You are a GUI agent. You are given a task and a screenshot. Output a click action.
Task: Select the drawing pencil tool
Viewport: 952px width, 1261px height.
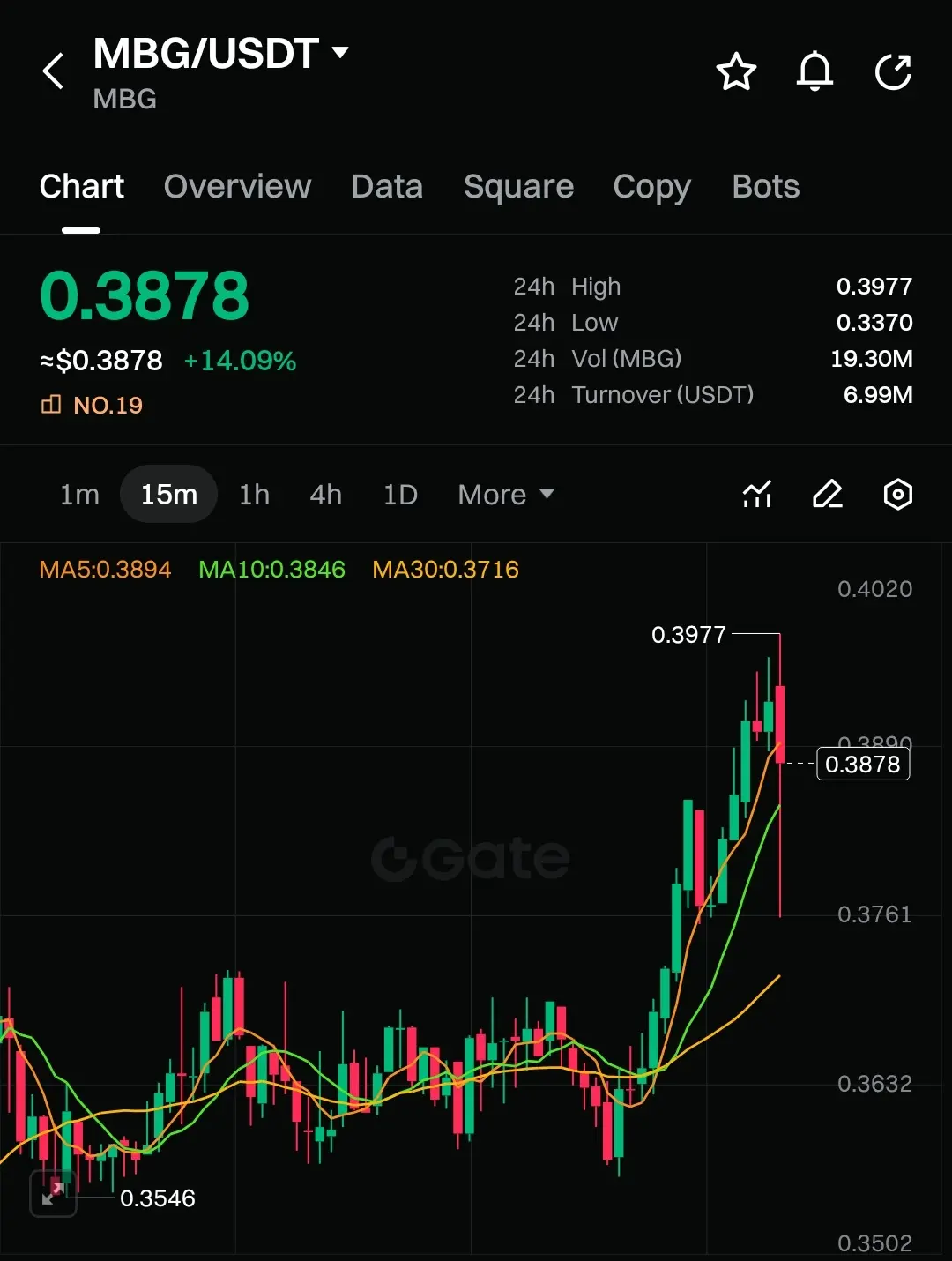point(827,494)
